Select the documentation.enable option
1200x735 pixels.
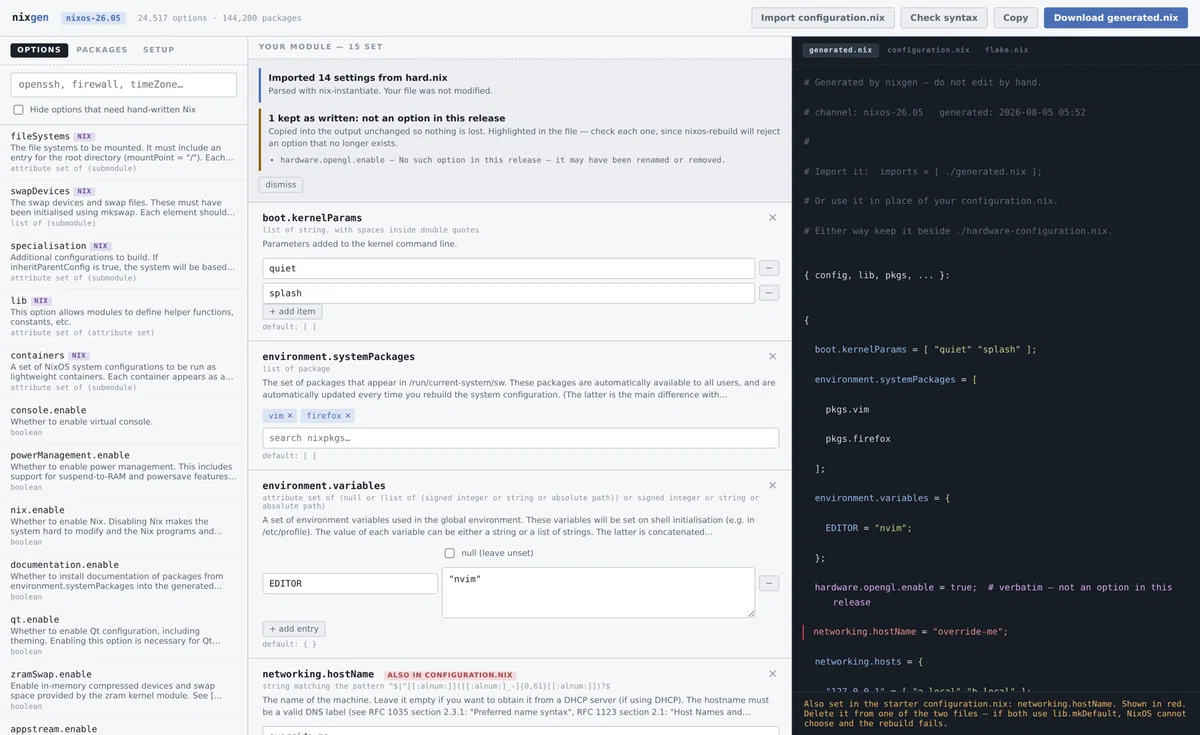tap(124, 580)
